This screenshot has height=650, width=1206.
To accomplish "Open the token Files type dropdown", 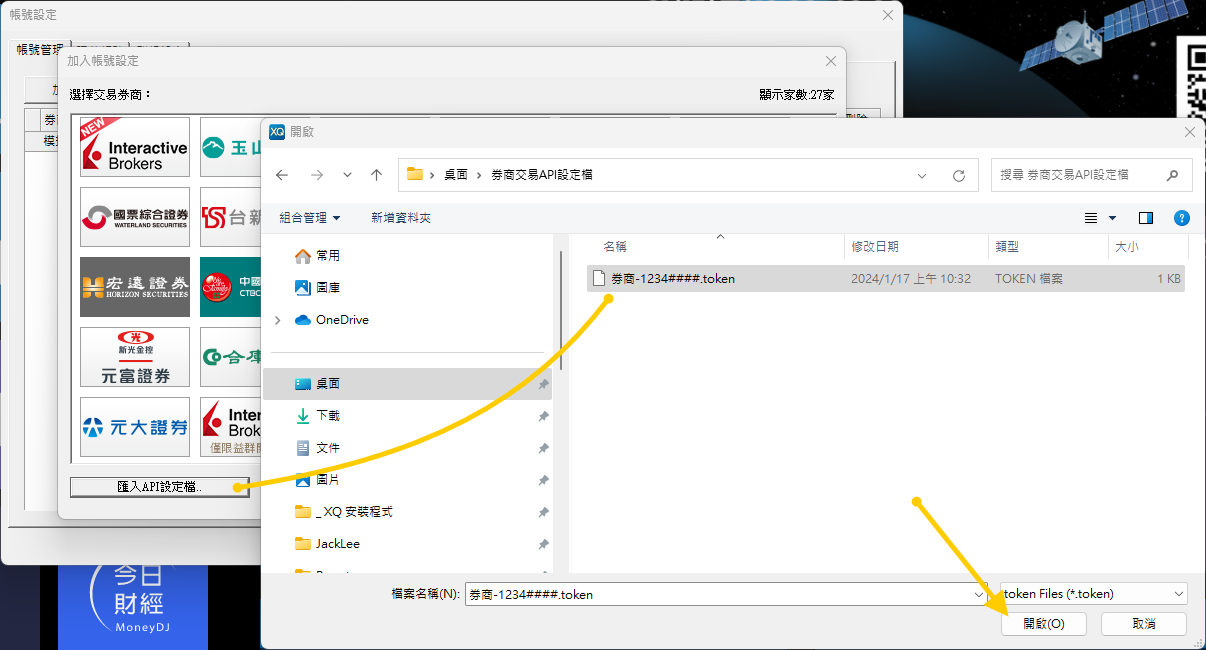I will (1094, 594).
